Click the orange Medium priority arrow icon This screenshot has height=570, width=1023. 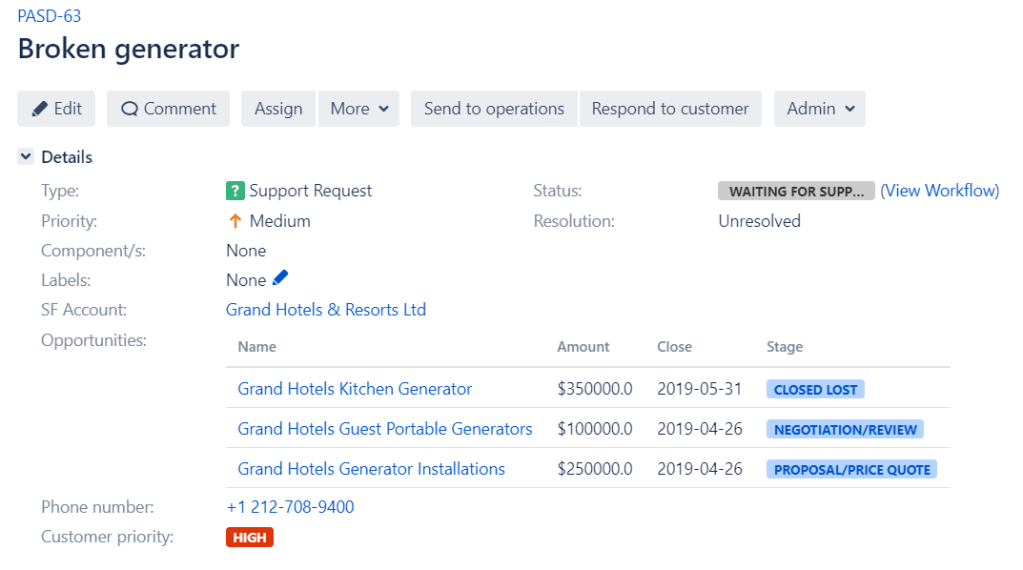pos(235,221)
